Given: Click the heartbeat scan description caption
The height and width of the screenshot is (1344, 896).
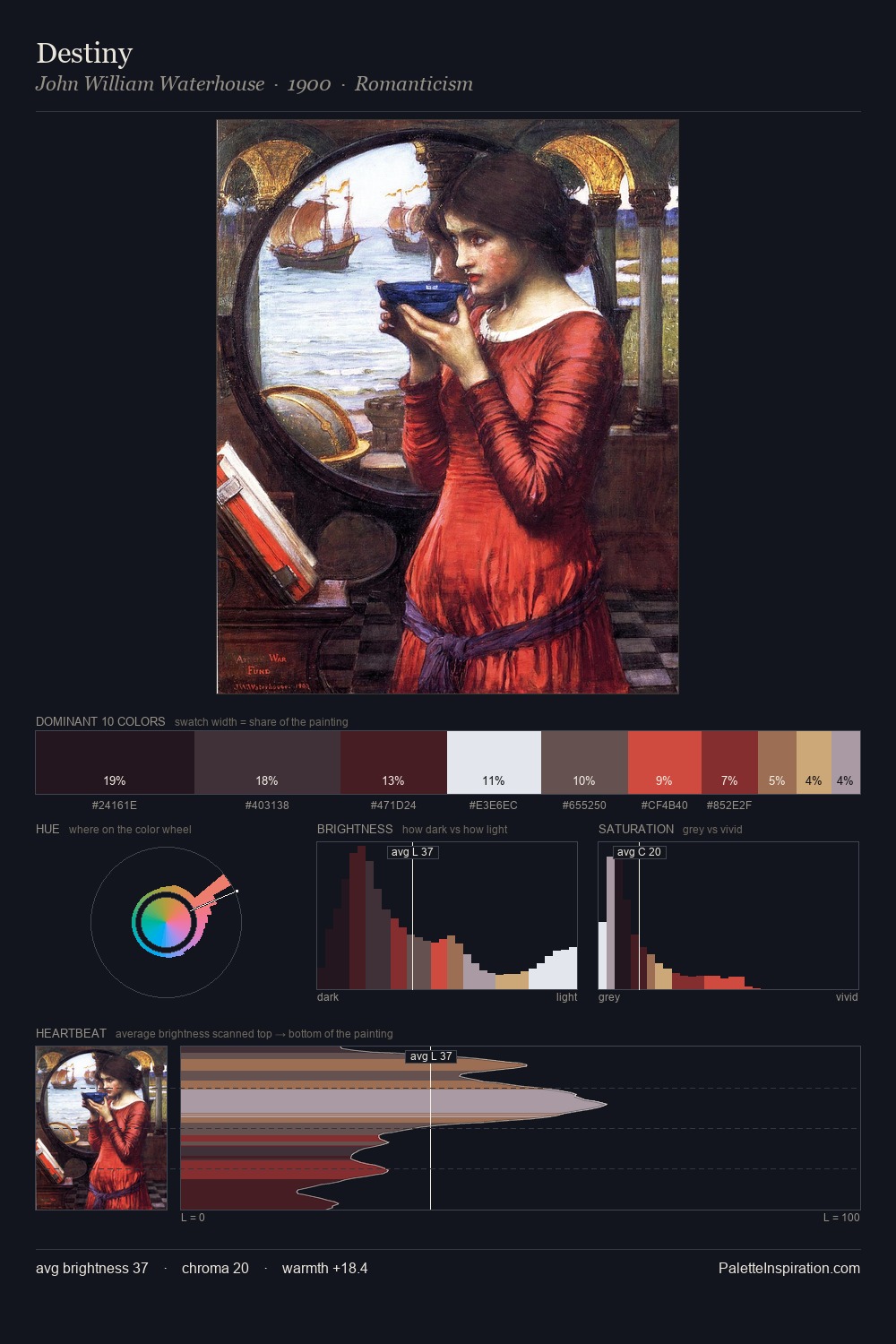Looking at the screenshot, I should [x=254, y=1034].
